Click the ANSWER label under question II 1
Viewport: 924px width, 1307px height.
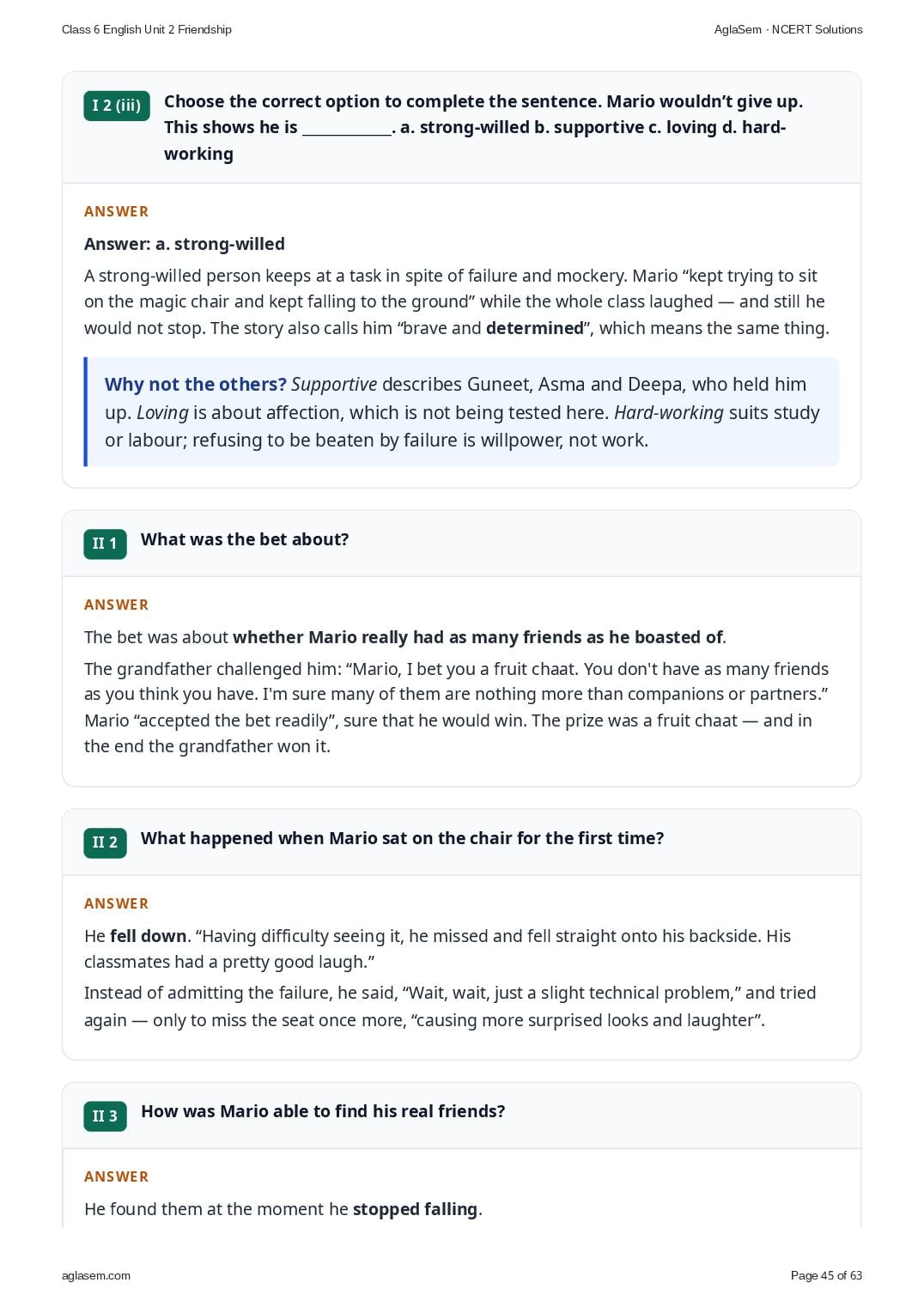point(116,605)
